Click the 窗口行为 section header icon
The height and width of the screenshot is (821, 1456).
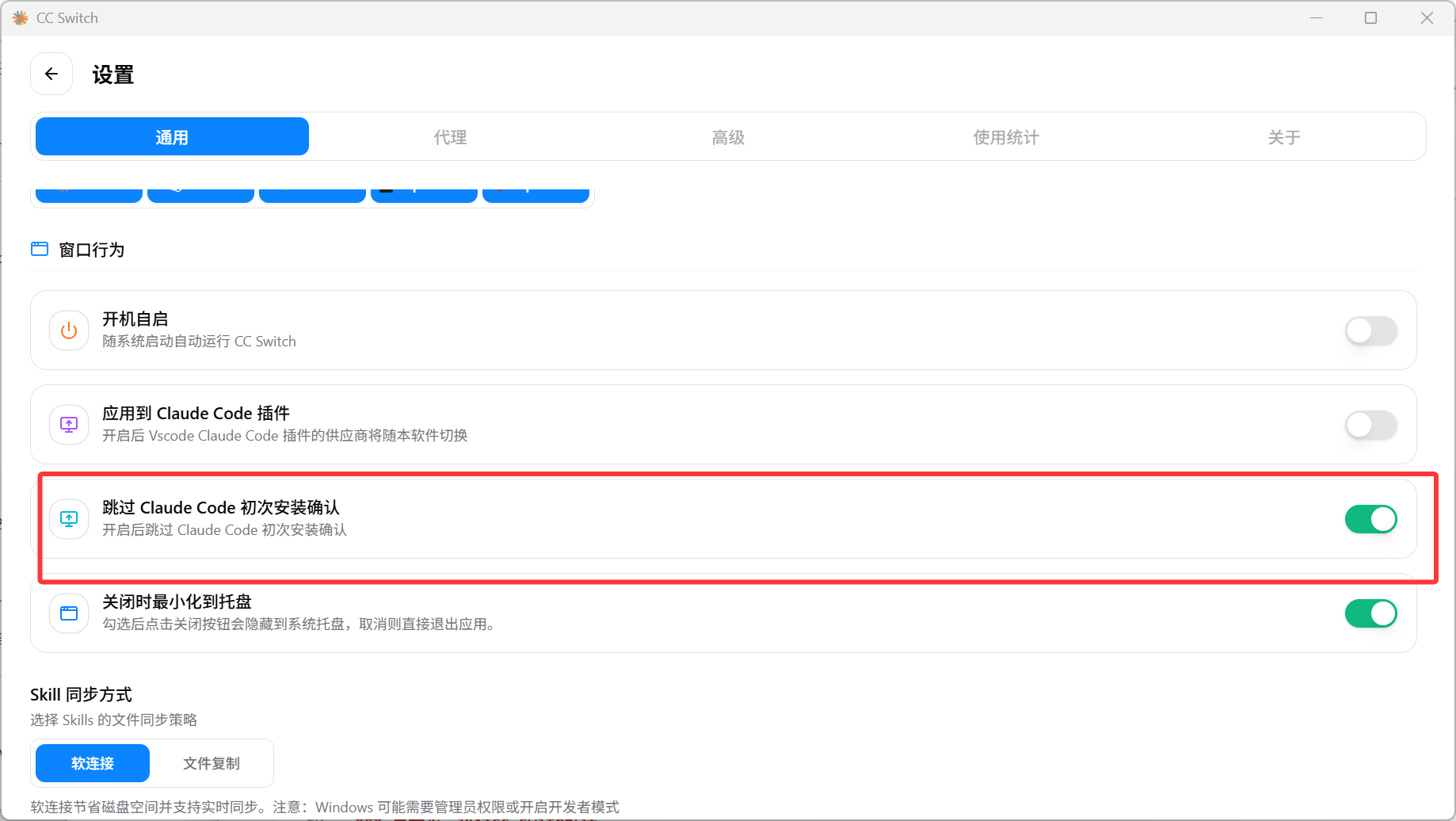coord(39,249)
